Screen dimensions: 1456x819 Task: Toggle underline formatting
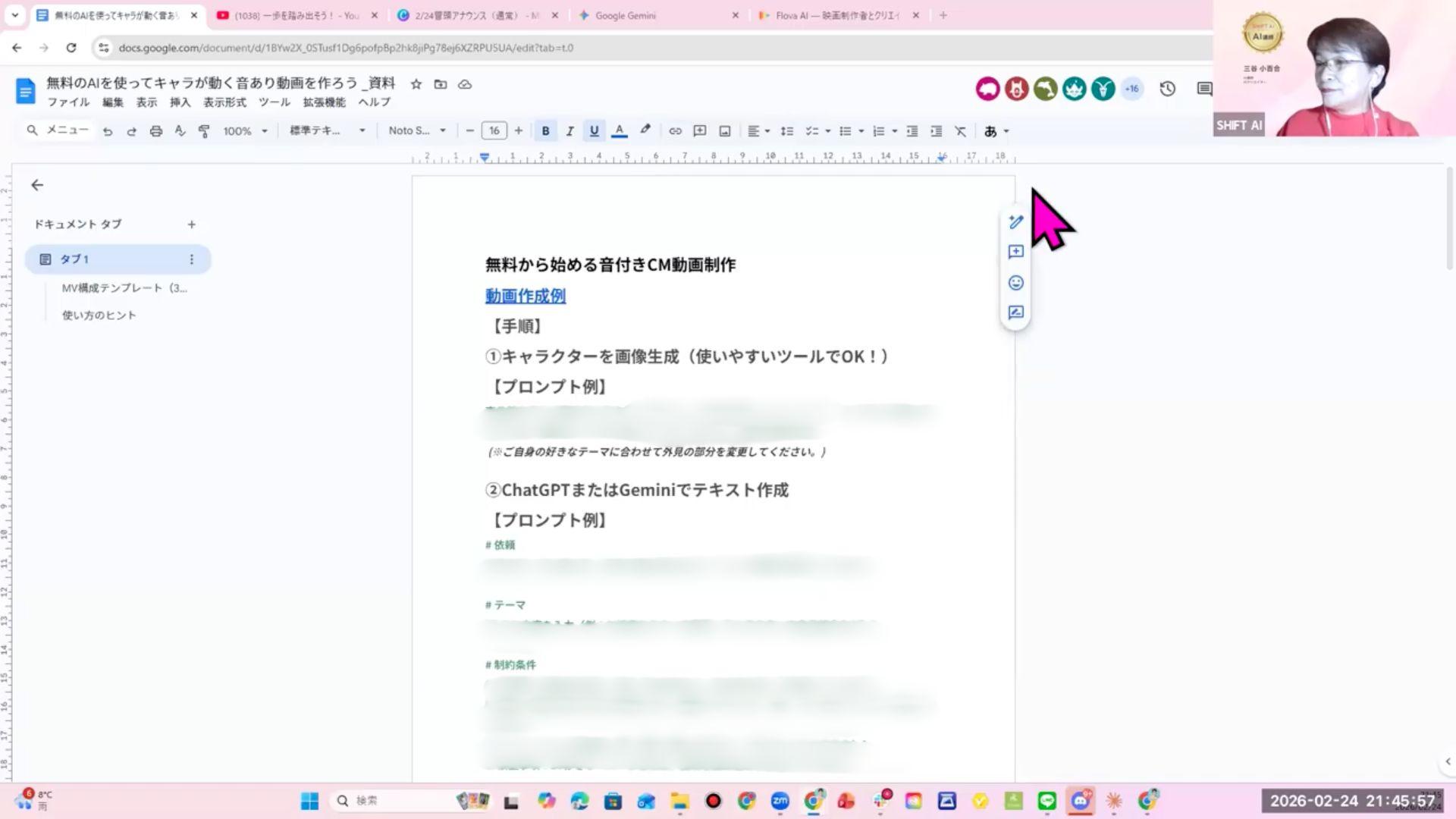coord(594,131)
